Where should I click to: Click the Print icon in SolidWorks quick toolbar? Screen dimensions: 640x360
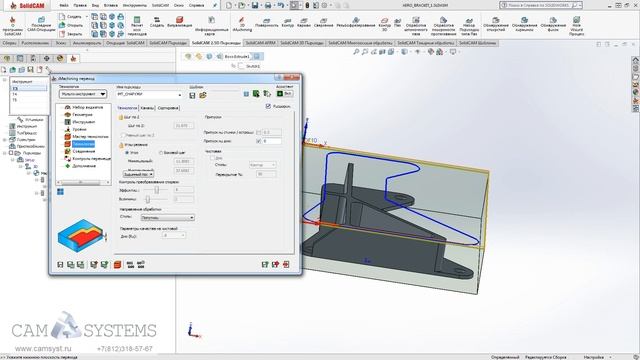coord(268,5)
